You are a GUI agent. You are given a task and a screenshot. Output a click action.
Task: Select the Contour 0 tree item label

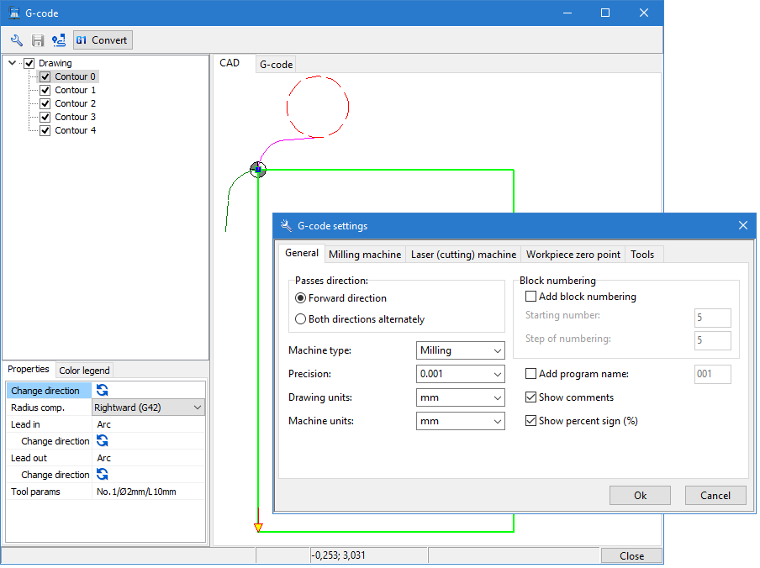click(75, 77)
